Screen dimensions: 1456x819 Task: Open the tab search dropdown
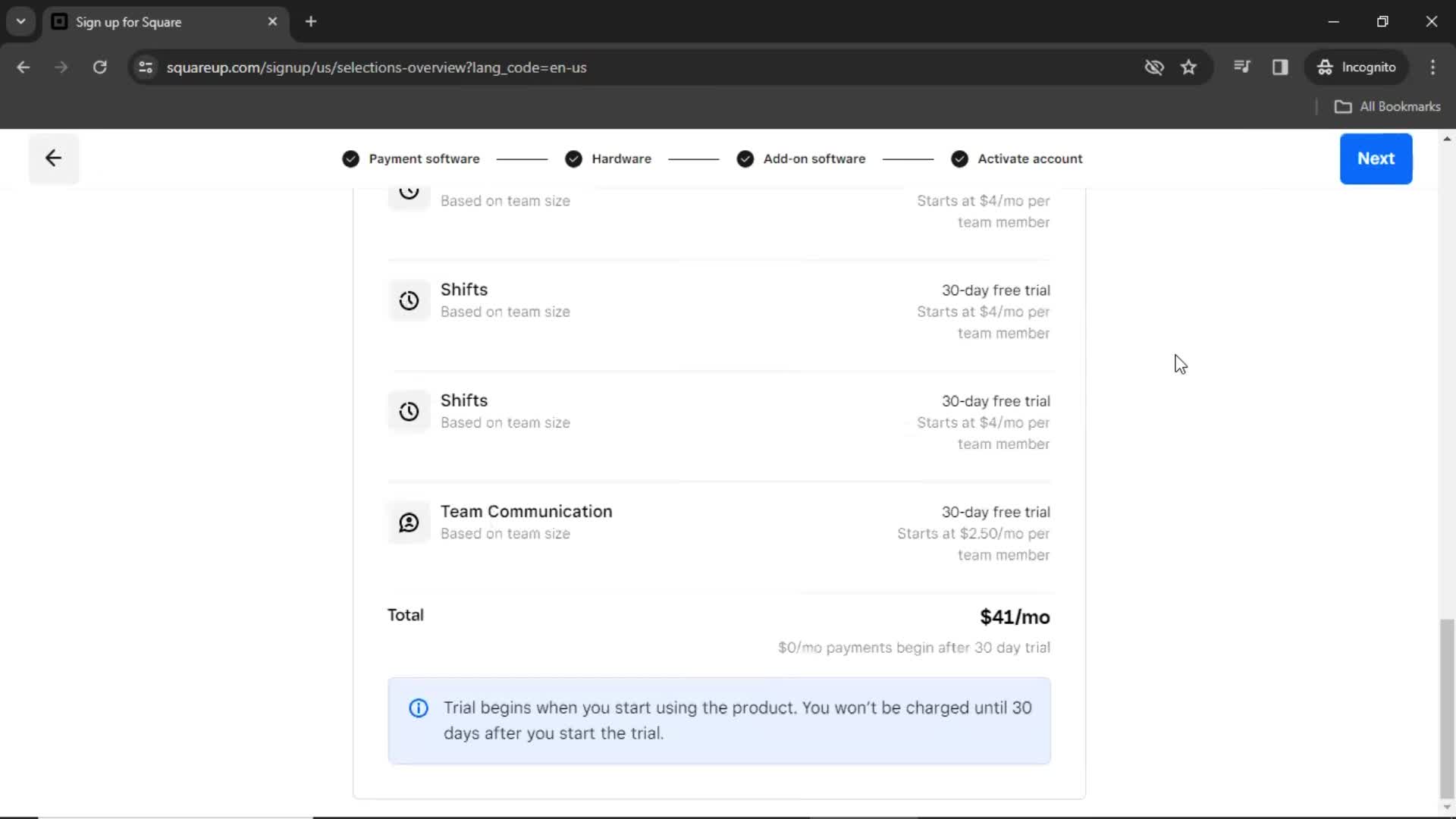[21, 22]
